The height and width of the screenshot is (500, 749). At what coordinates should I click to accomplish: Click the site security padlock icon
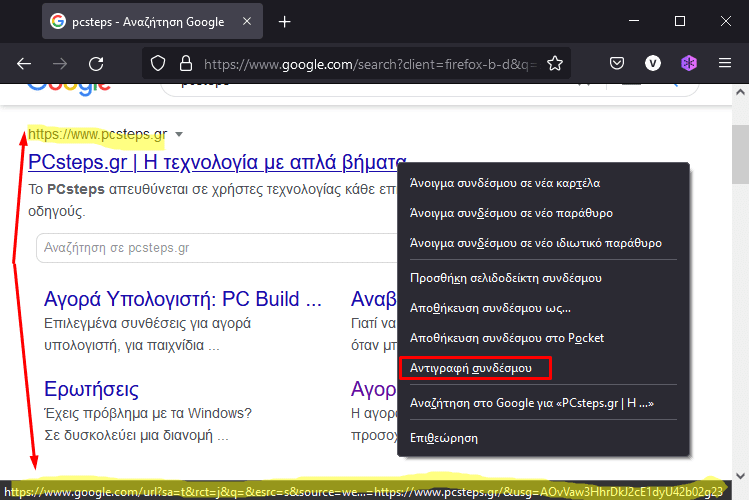(x=186, y=64)
